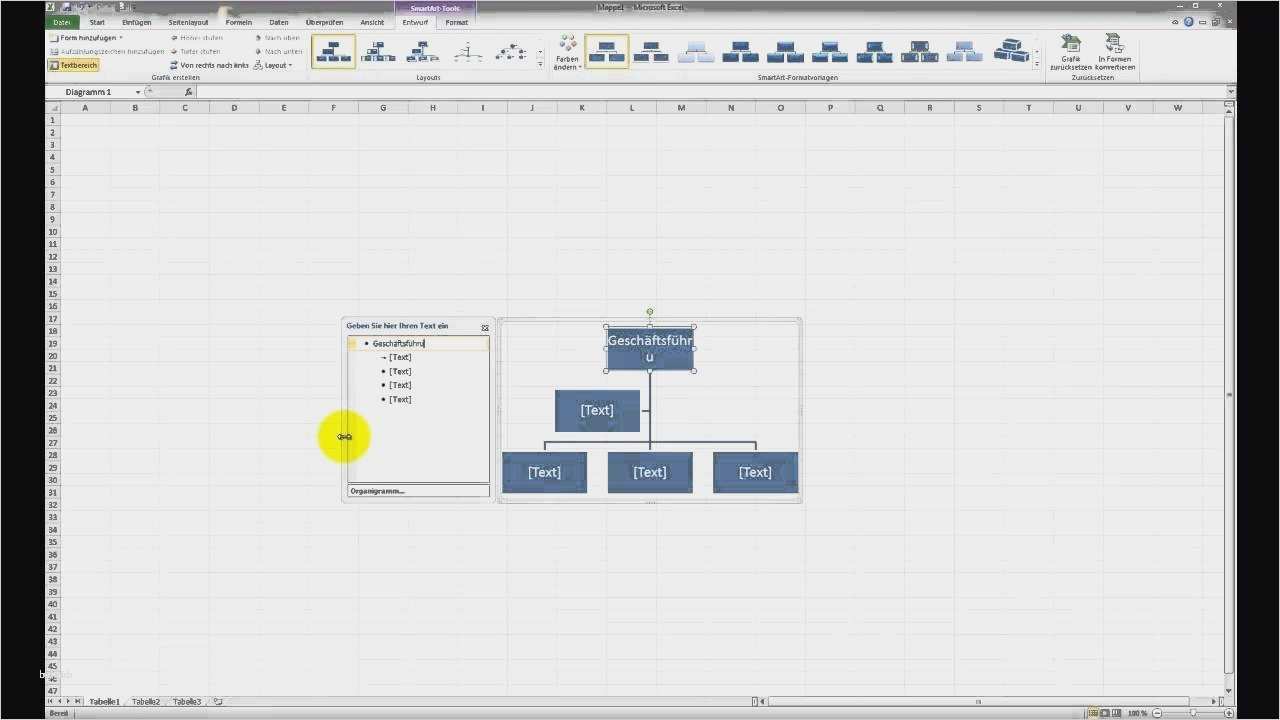The image size is (1280, 720).
Task: Open the Farben ändern color menu
Action: pyautogui.click(x=567, y=52)
